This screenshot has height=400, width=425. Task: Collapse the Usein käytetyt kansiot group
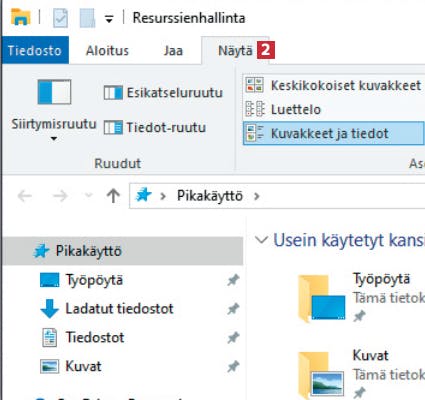[261, 240]
